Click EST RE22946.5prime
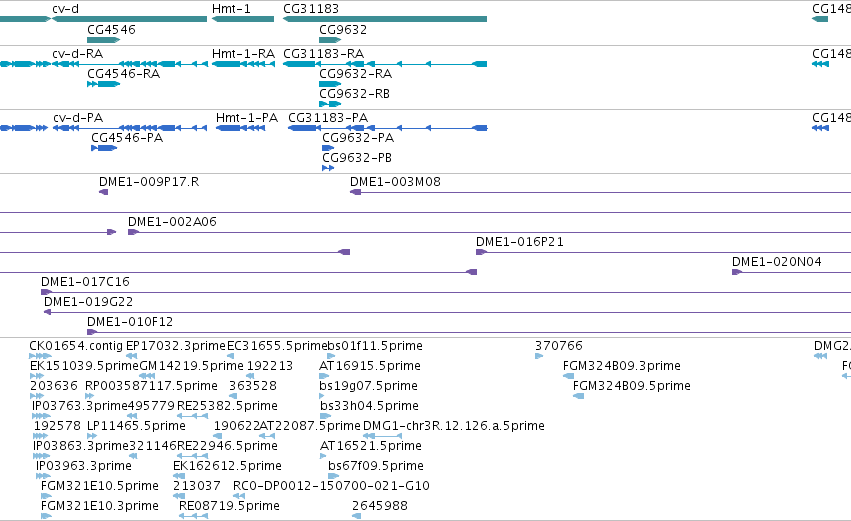The width and height of the screenshot is (851, 521). (x=193, y=456)
